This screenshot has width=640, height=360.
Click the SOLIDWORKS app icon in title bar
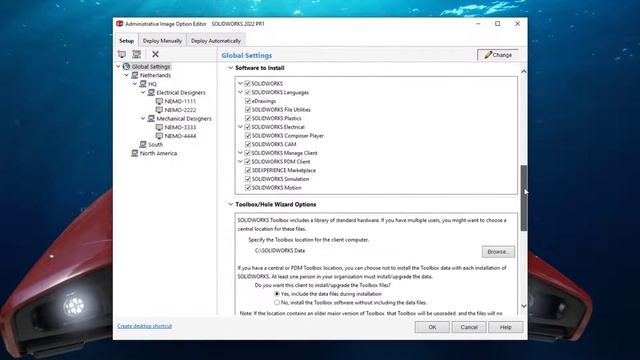click(x=120, y=24)
